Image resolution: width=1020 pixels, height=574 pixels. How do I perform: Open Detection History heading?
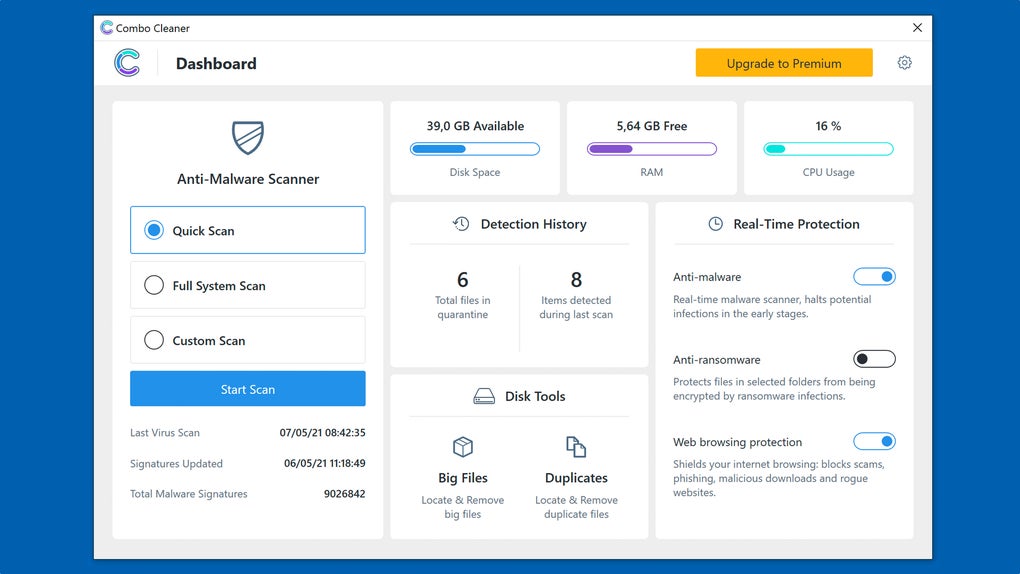[533, 224]
